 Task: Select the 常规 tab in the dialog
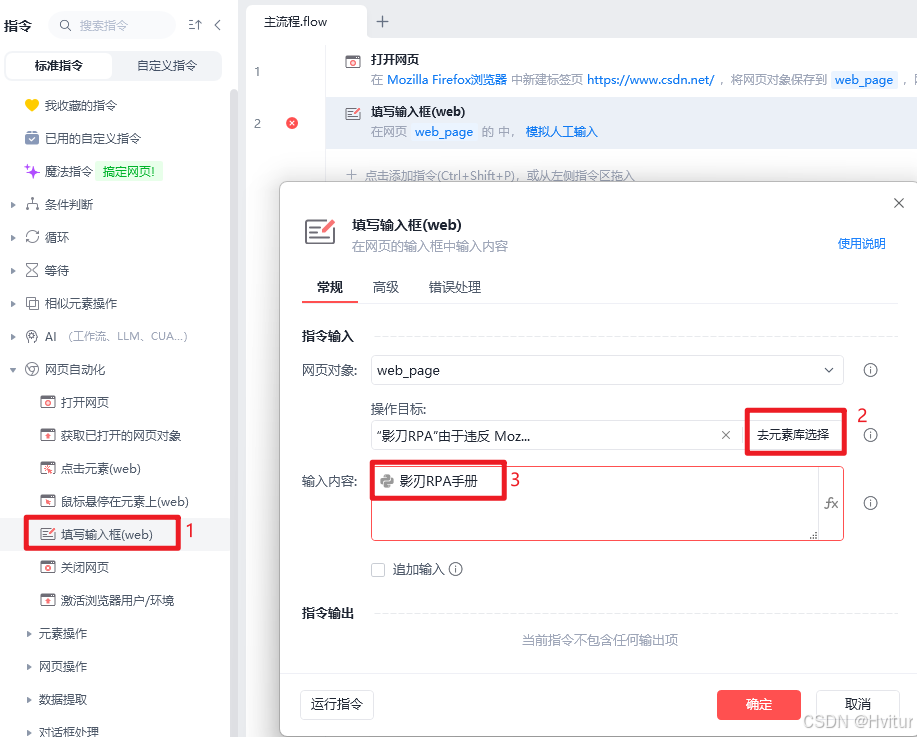(330, 287)
